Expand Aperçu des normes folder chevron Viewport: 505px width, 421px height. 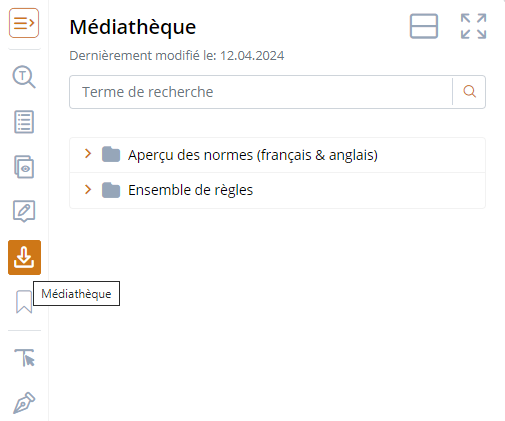[88, 154]
